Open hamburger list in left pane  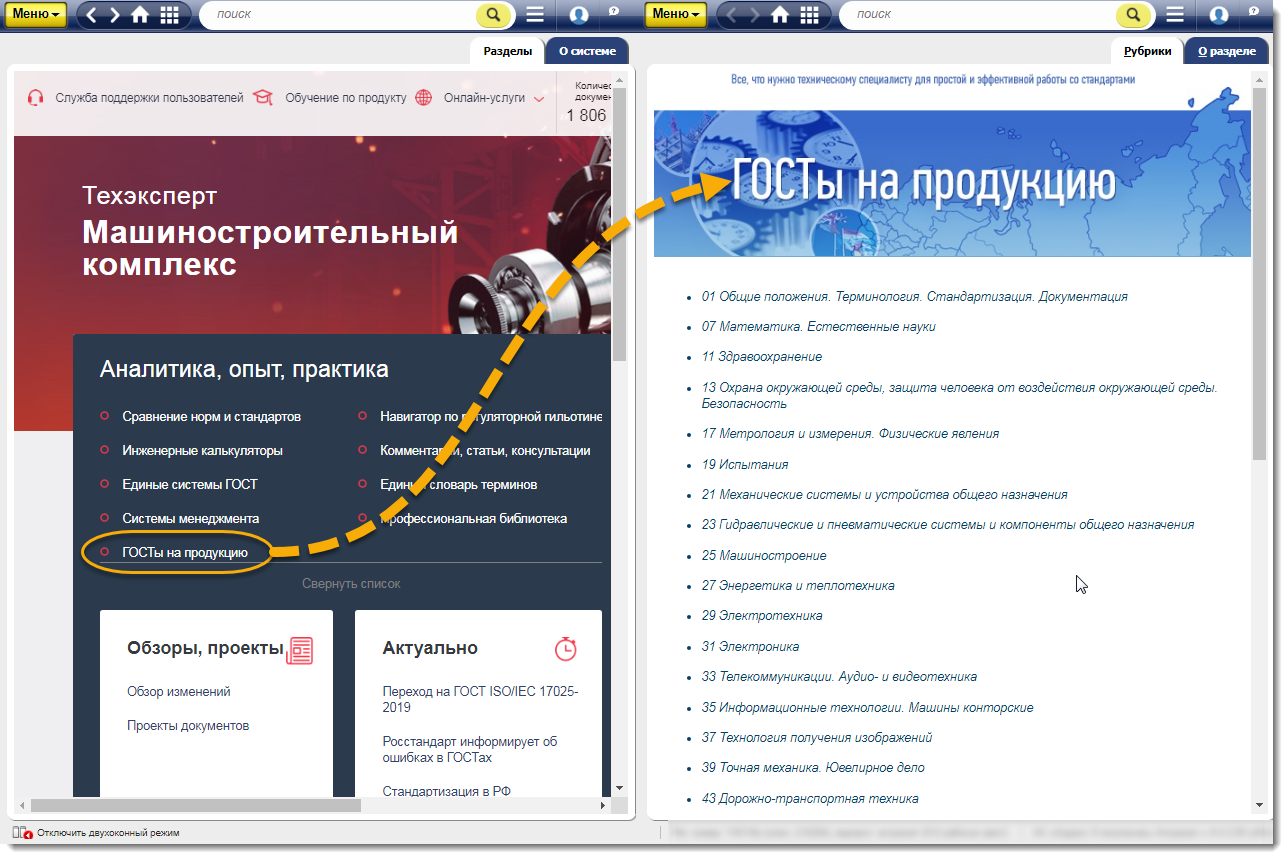point(535,15)
